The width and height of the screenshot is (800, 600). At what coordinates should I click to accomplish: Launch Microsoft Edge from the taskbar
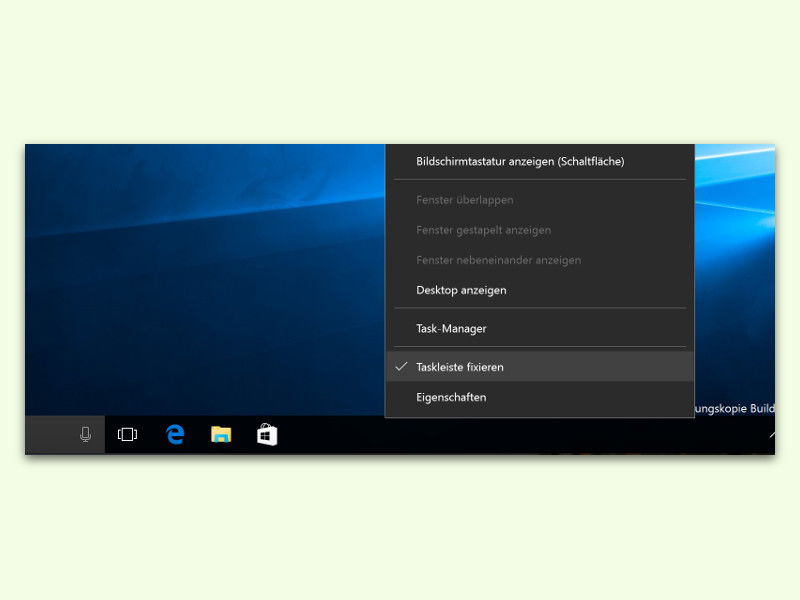[x=175, y=435]
